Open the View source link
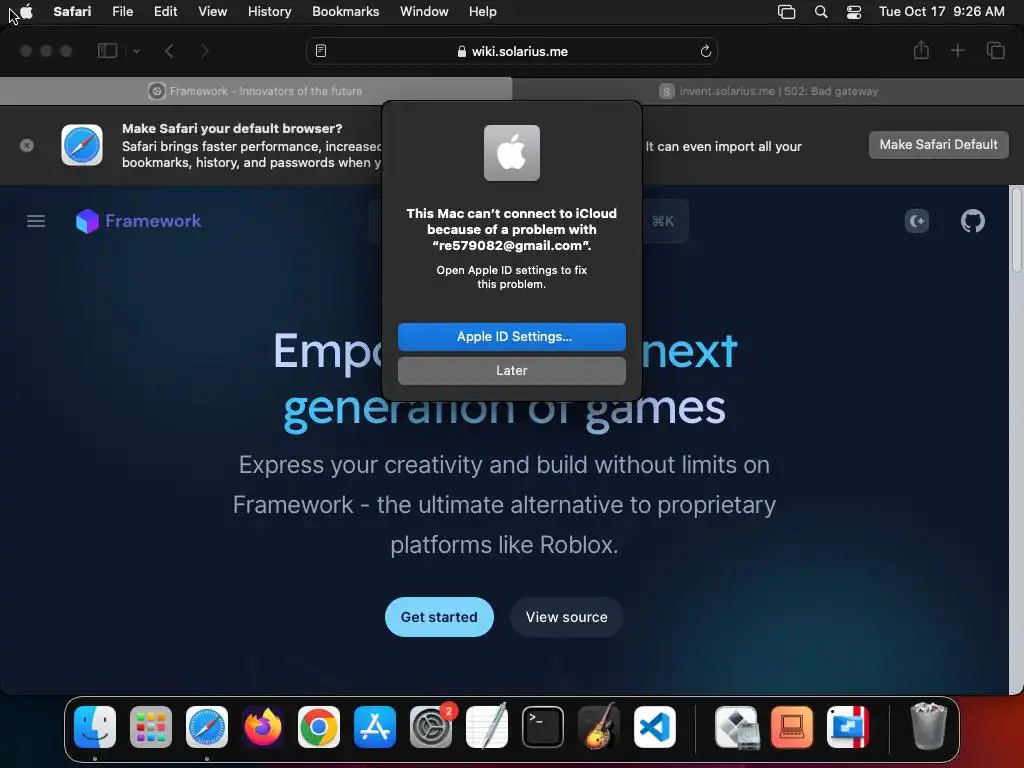The width and height of the screenshot is (1024, 768). click(x=566, y=616)
